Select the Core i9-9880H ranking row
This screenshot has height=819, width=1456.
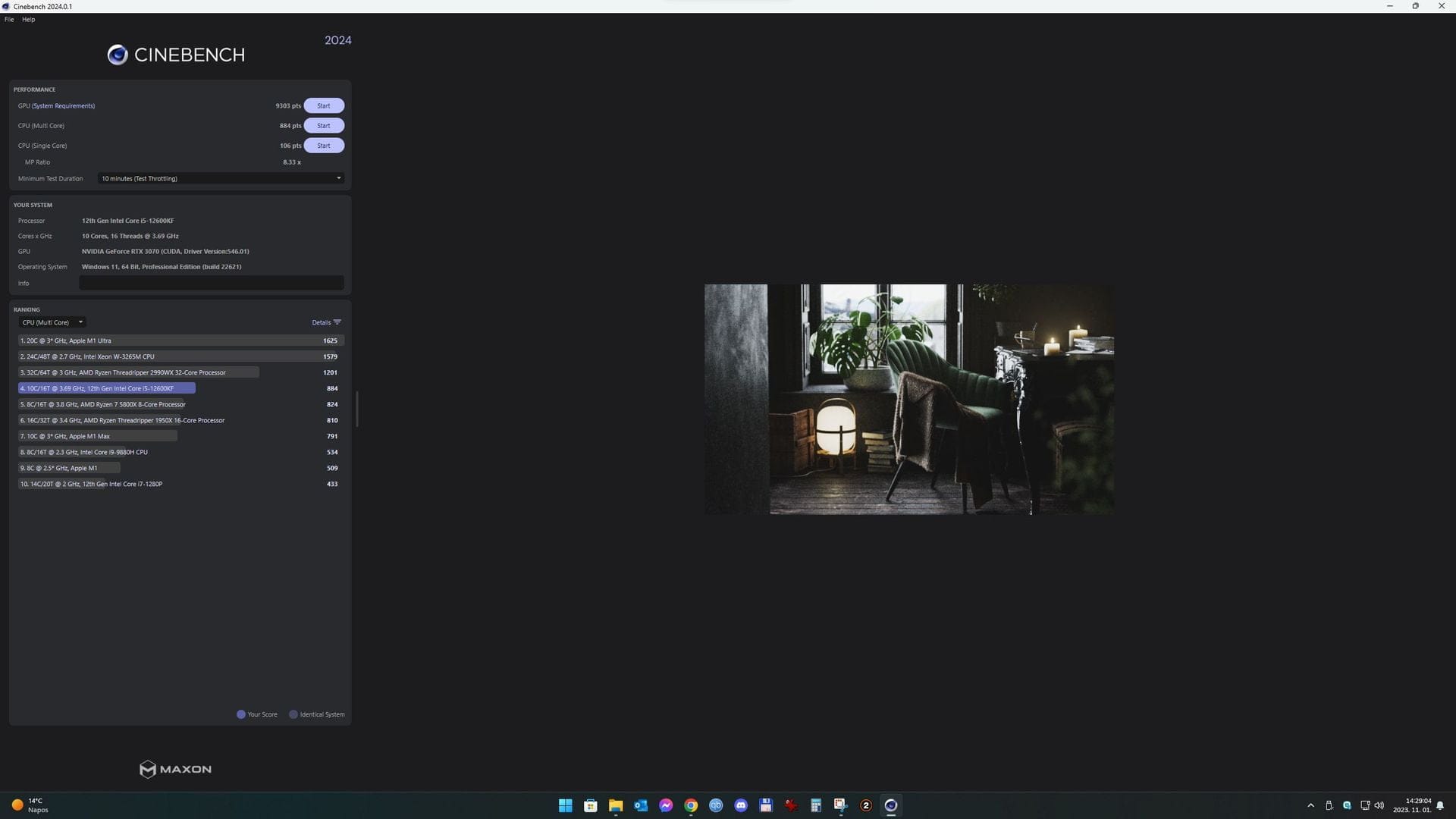click(x=180, y=452)
